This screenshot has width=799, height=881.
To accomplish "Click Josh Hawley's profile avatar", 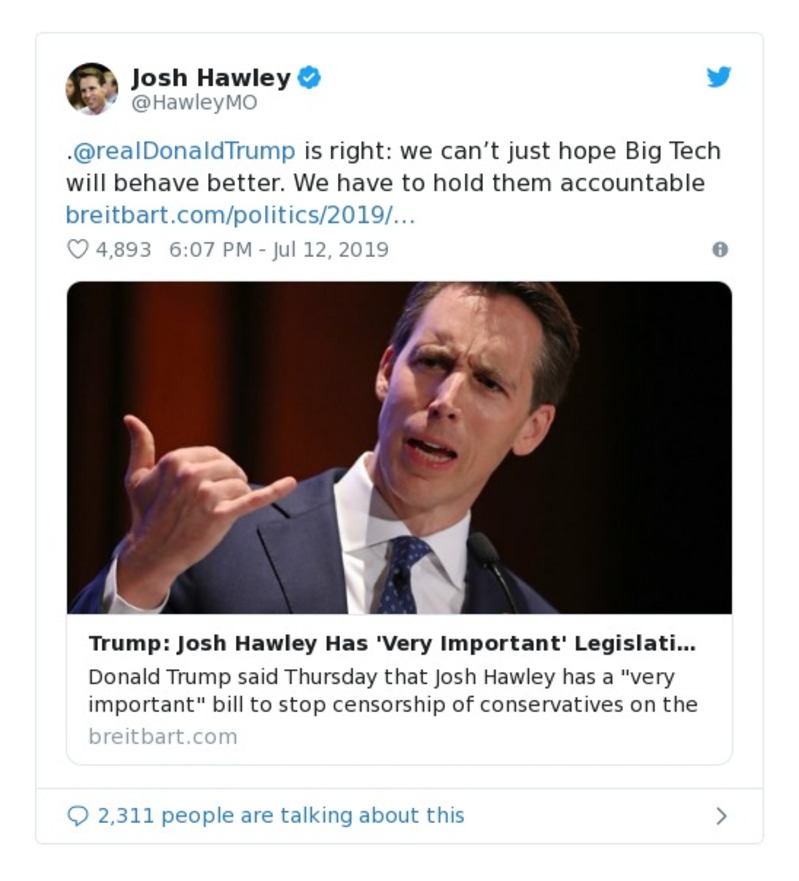I will click(92, 89).
